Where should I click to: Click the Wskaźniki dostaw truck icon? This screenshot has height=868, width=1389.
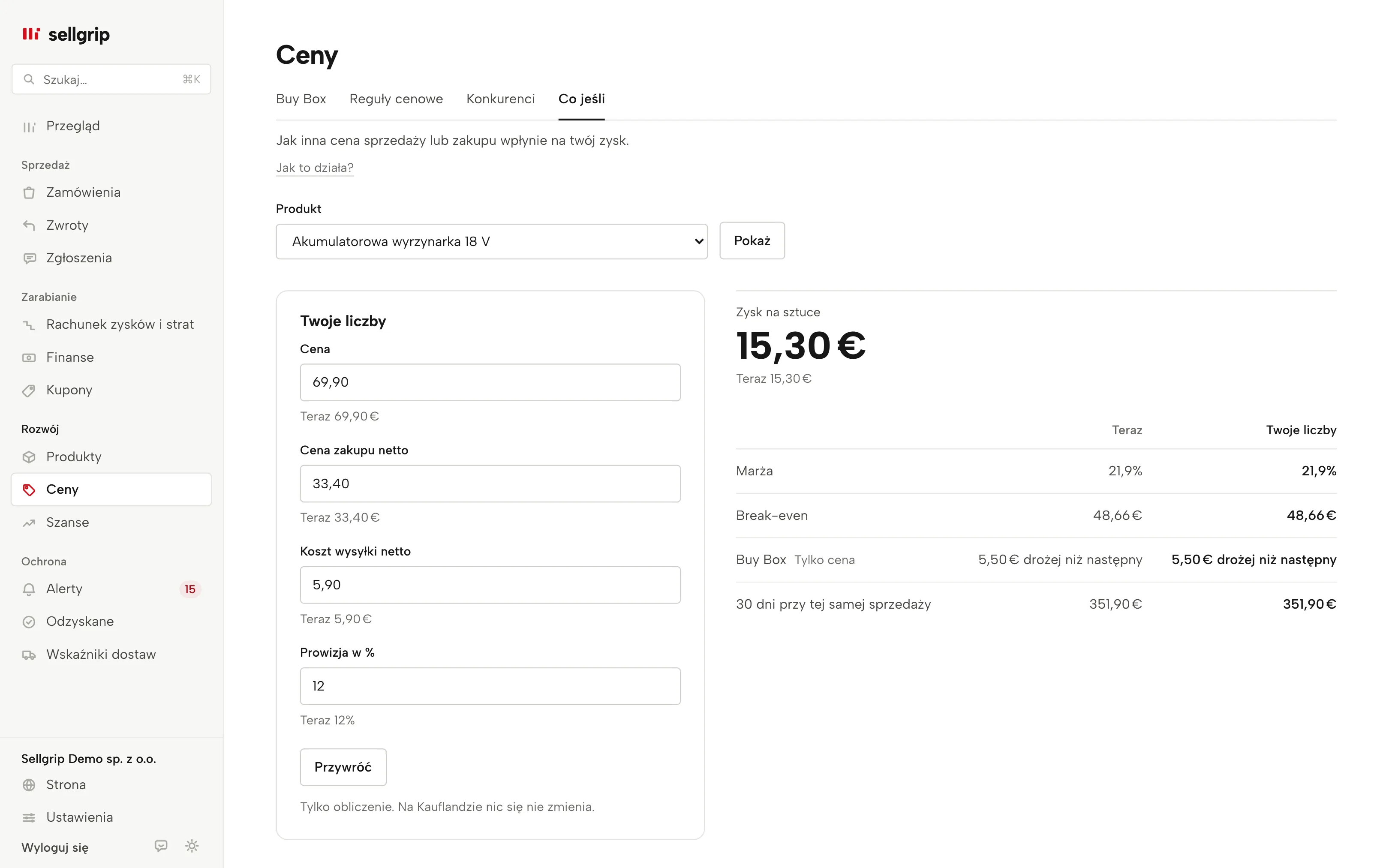29,655
